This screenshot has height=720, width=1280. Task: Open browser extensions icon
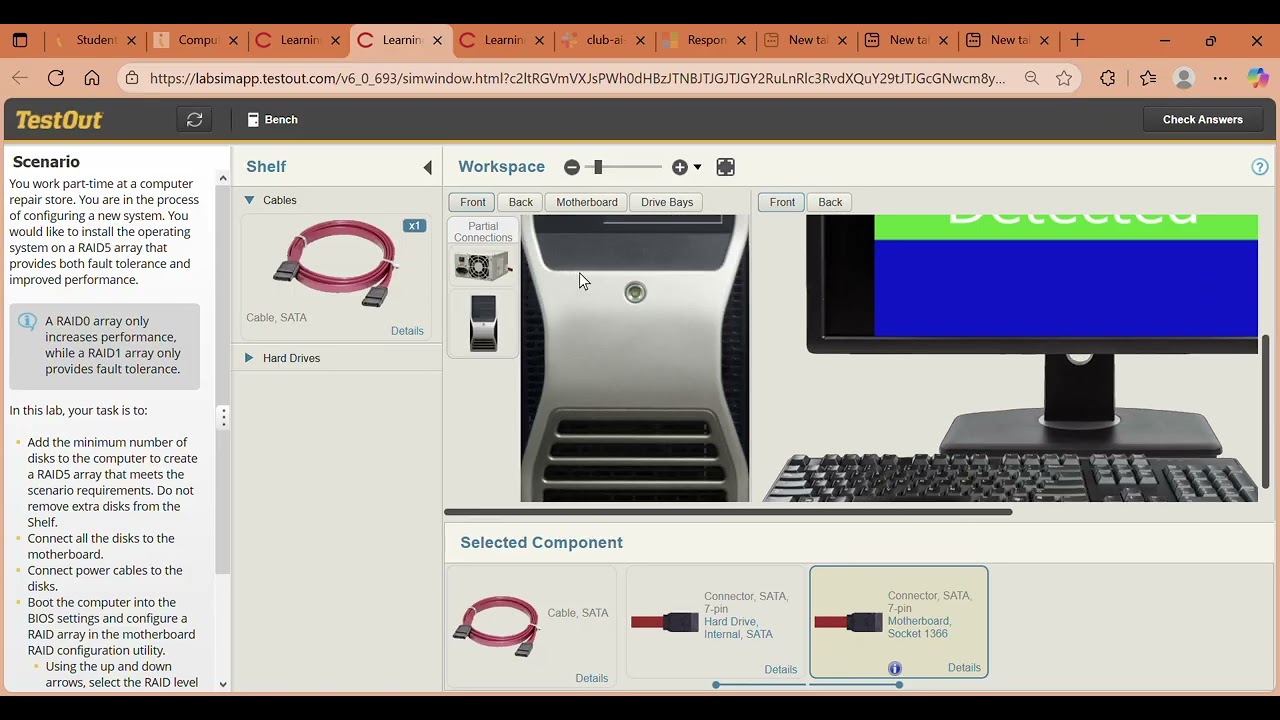[1108, 78]
